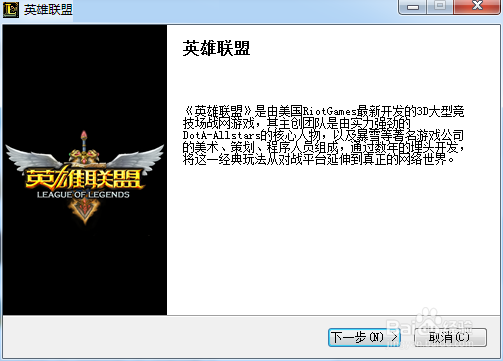Click the 取消(C) cancel button

tap(450, 337)
